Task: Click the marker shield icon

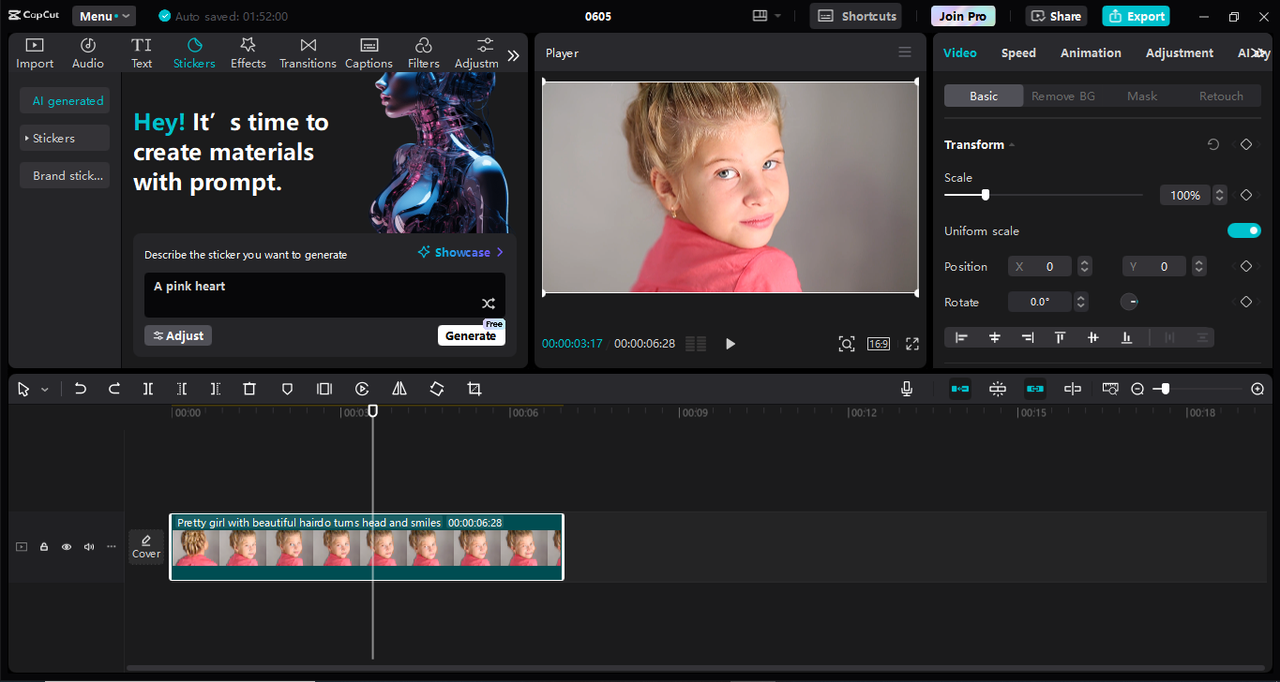Action: click(x=287, y=389)
